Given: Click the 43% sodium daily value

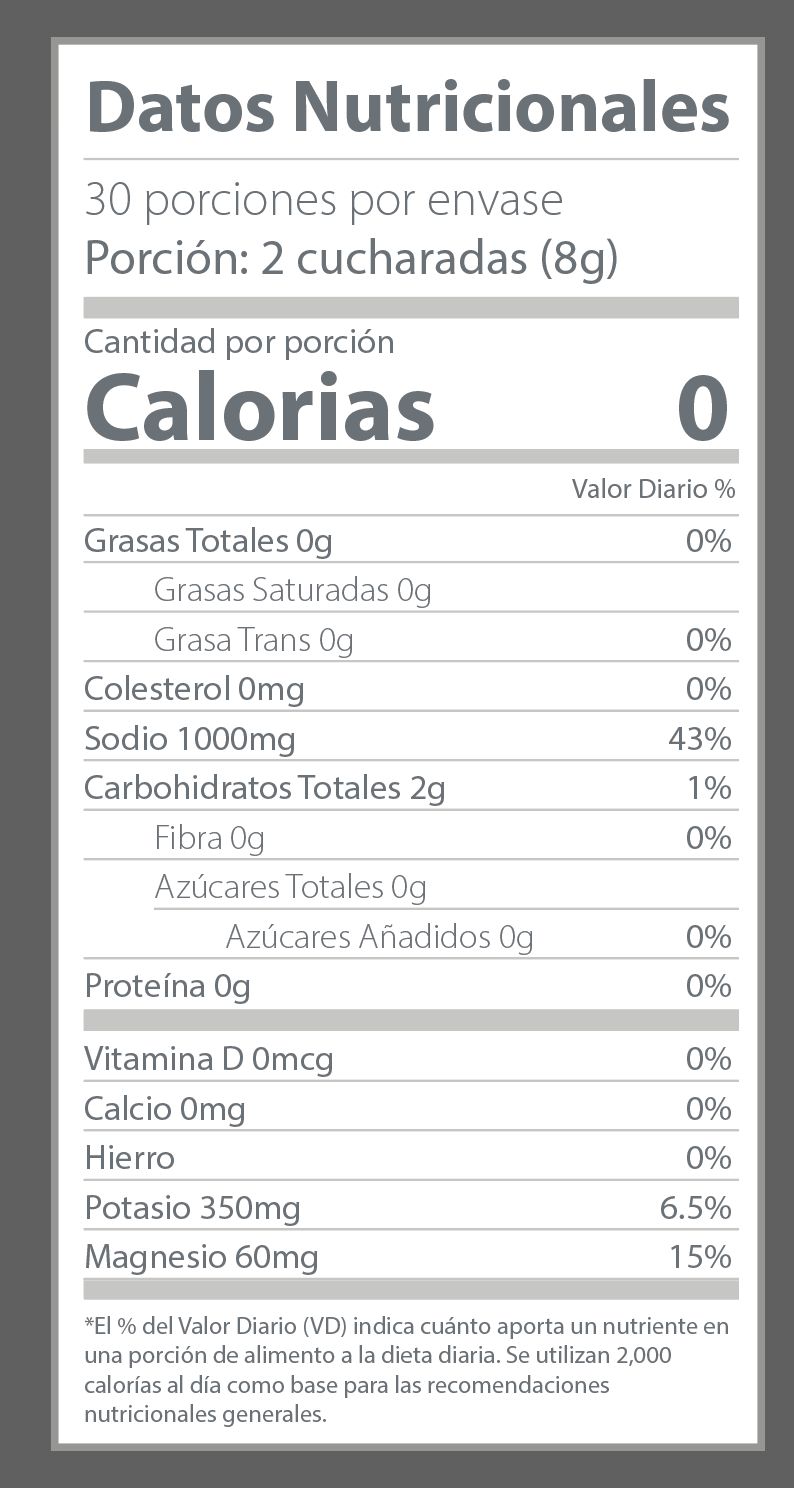Looking at the screenshot, I should coord(700,739).
